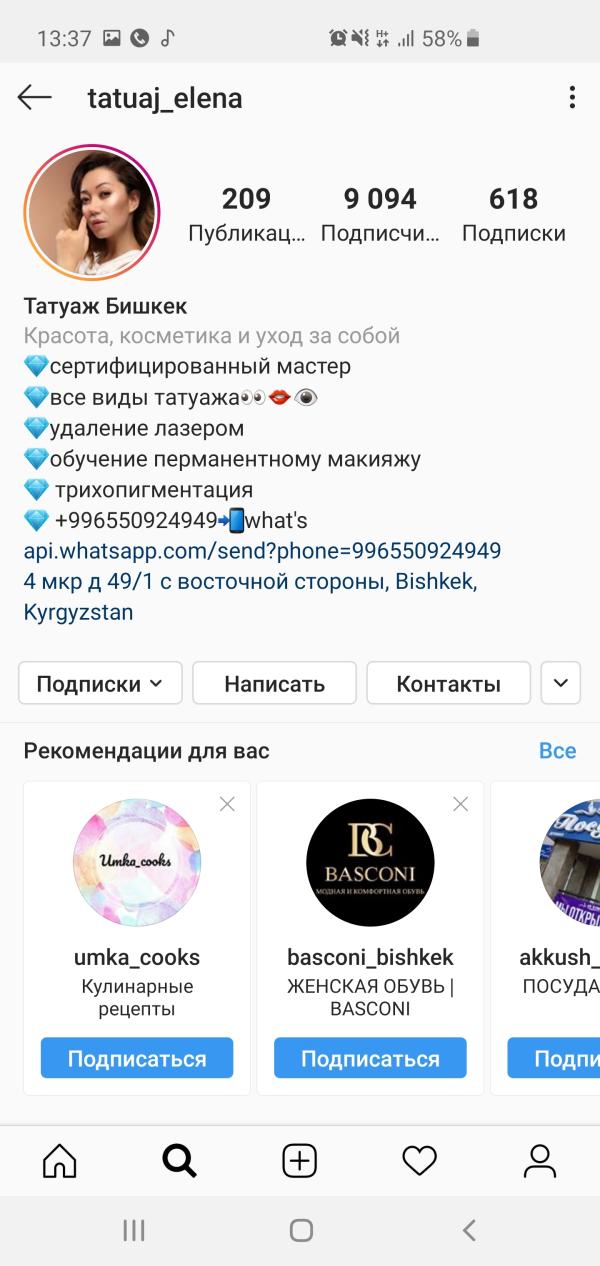
Task: Tap the back arrow icon
Action: pyautogui.click(x=35, y=97)
